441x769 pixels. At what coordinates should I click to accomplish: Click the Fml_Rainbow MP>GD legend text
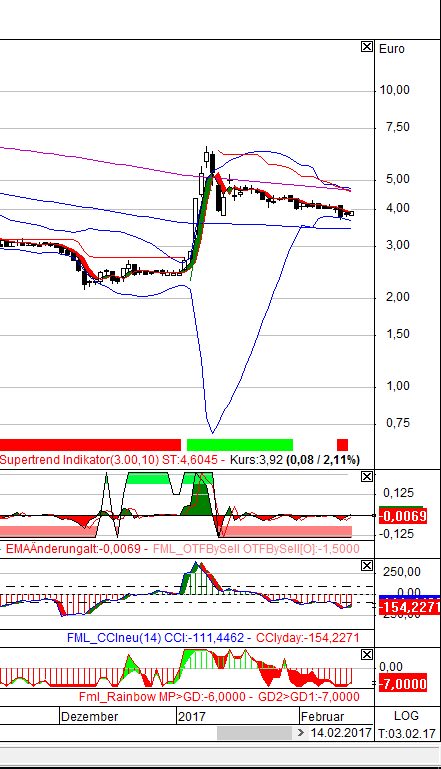(x=162, y=697)
